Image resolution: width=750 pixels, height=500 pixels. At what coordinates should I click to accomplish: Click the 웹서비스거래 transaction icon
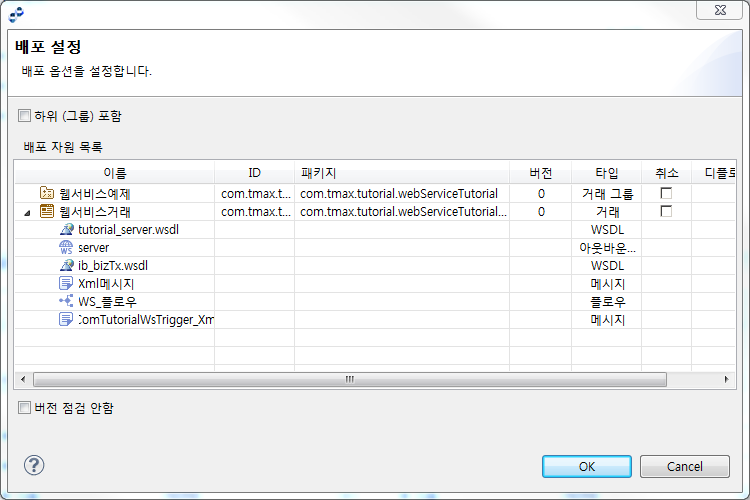46,211
